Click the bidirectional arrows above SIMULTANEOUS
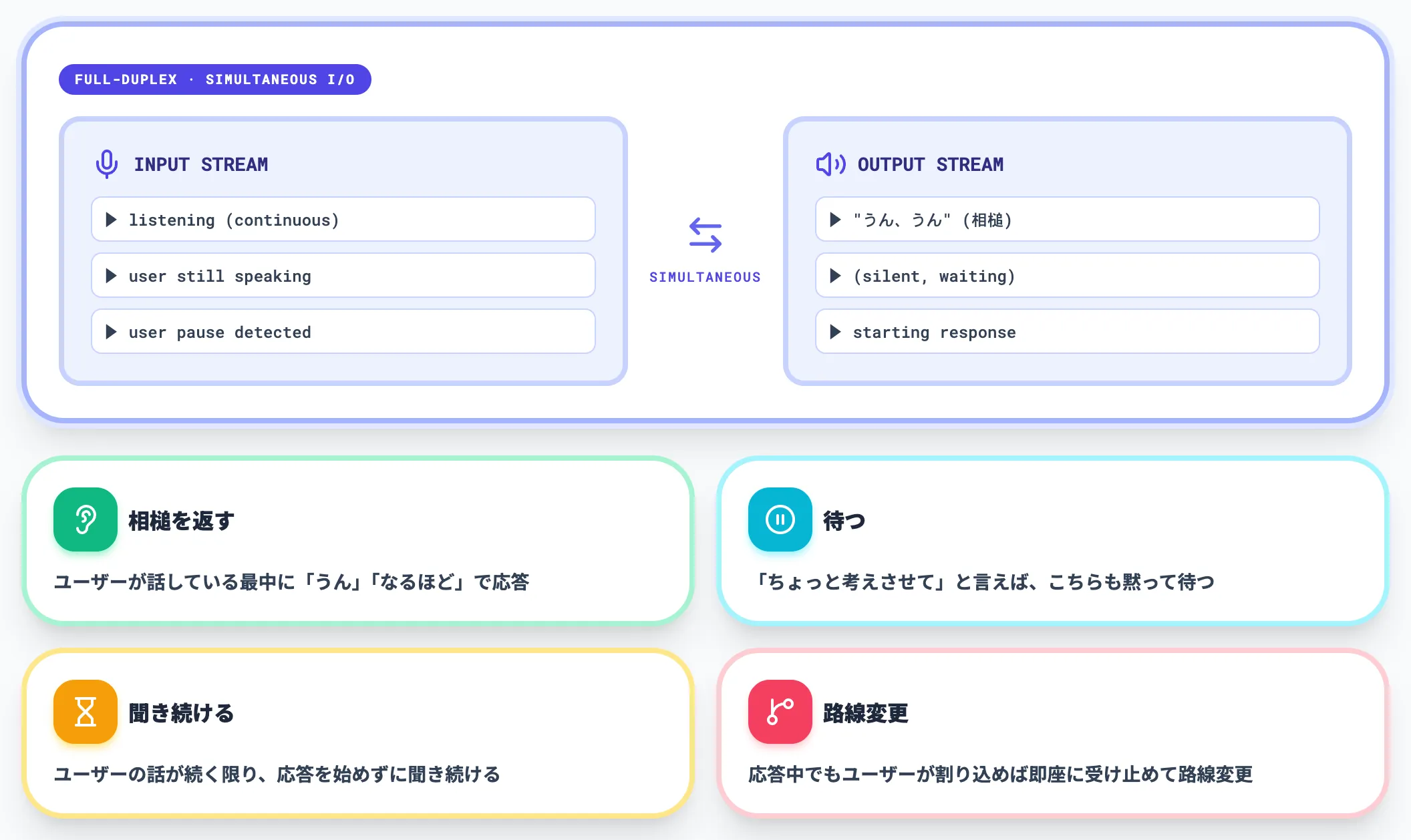Viewport: 1411px width, 840px height. click(705, 235)
